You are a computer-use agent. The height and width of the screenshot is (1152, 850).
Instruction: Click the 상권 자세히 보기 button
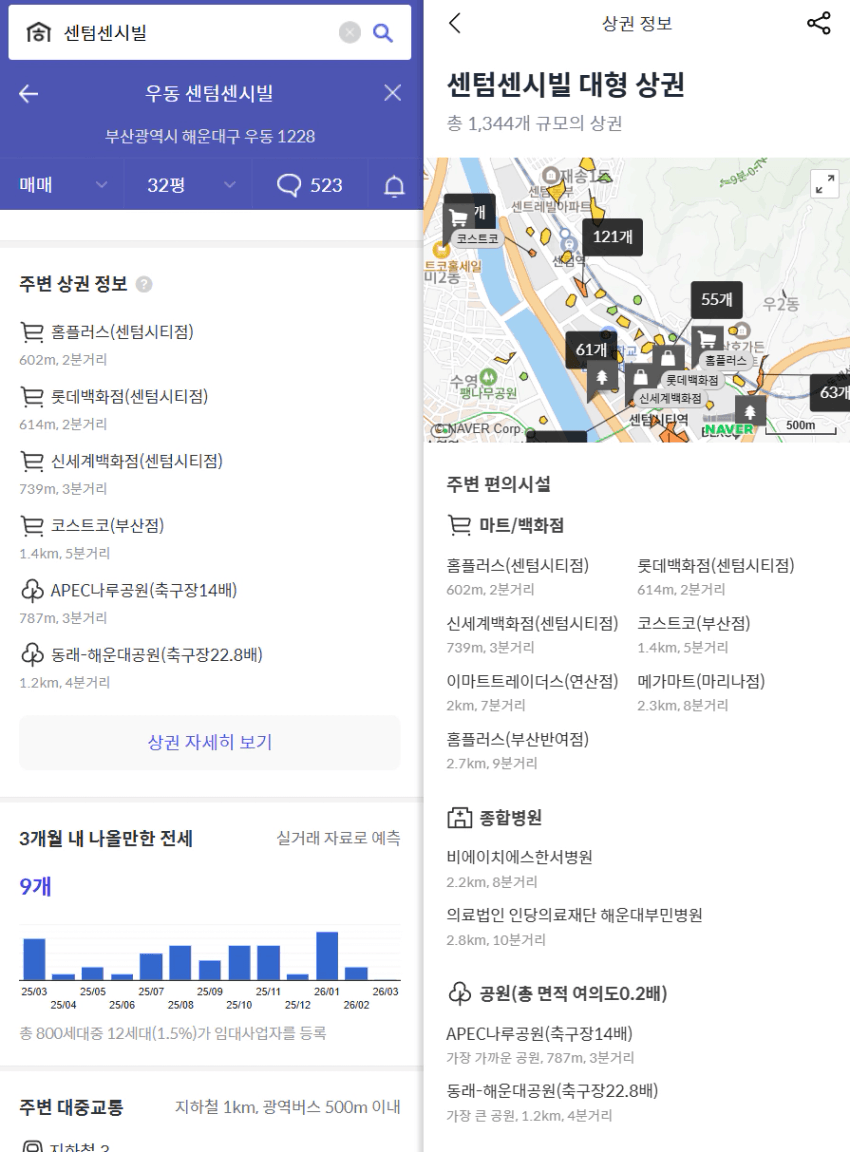210,742
